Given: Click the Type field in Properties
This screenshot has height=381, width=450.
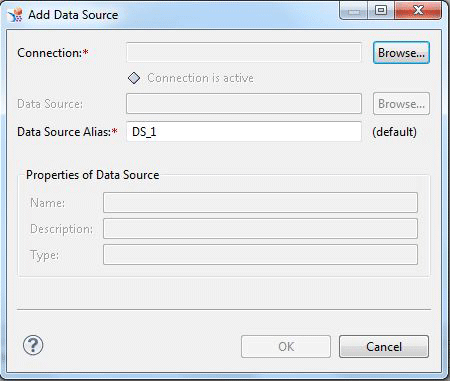Looking at the screenshot, I should click(x=260, y=255).
